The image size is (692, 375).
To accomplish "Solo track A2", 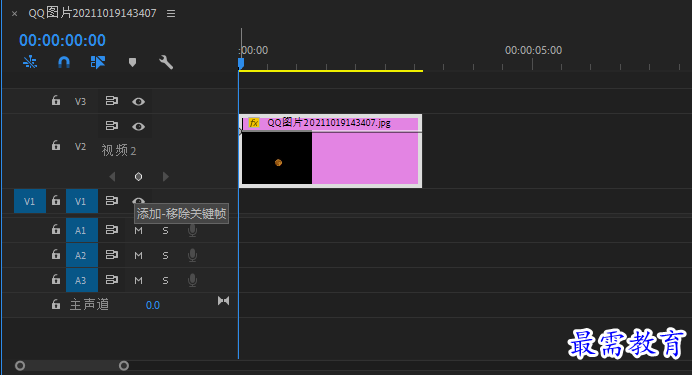I will [165, 255].
